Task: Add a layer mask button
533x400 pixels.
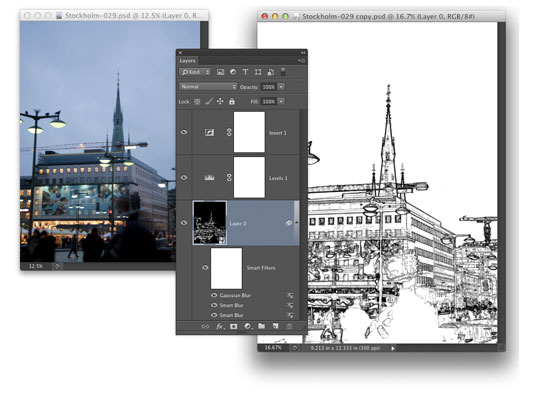Action: pos(234,326)
